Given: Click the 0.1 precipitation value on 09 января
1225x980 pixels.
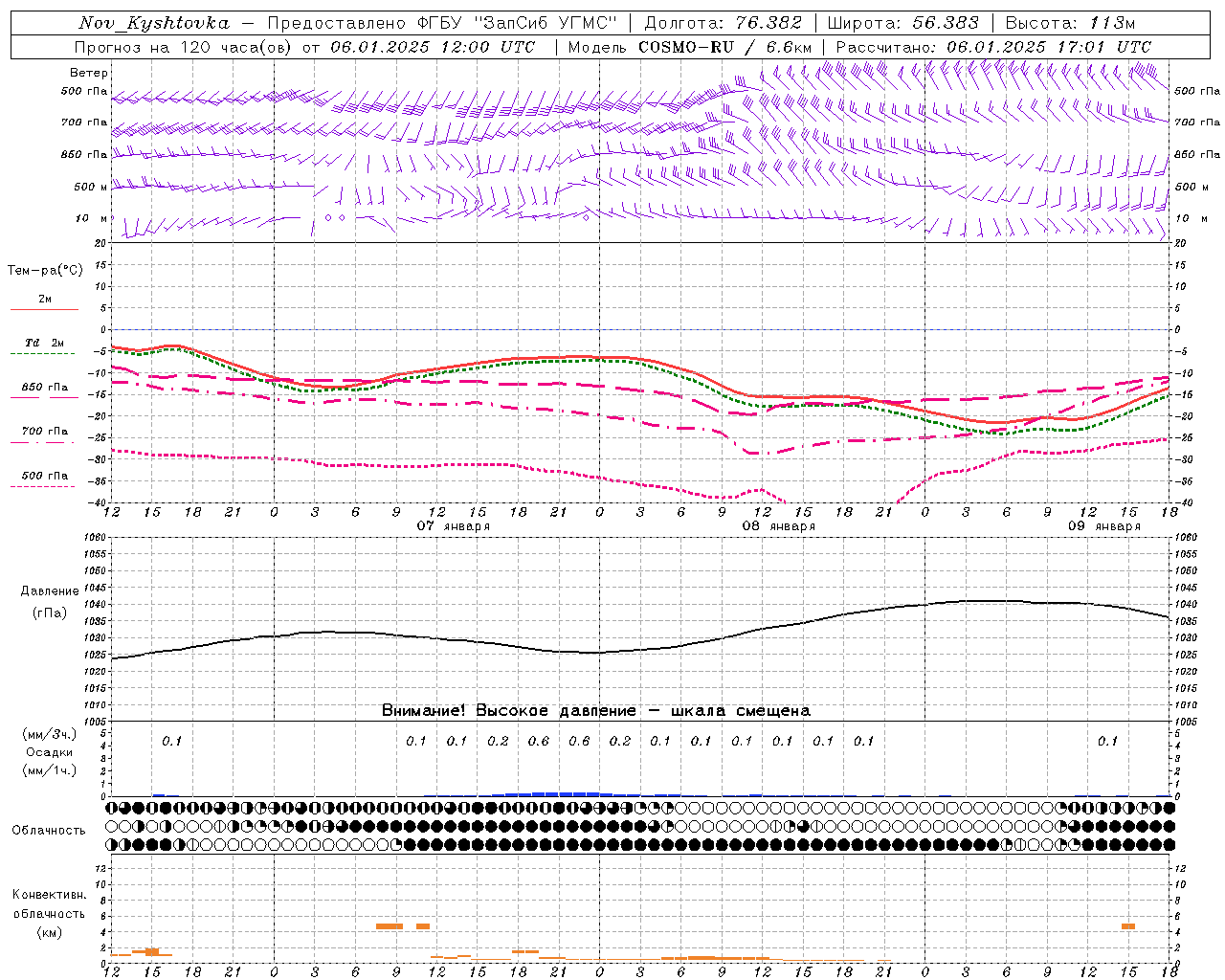Looking at the screenshot, I should [x=1107, y=742].
